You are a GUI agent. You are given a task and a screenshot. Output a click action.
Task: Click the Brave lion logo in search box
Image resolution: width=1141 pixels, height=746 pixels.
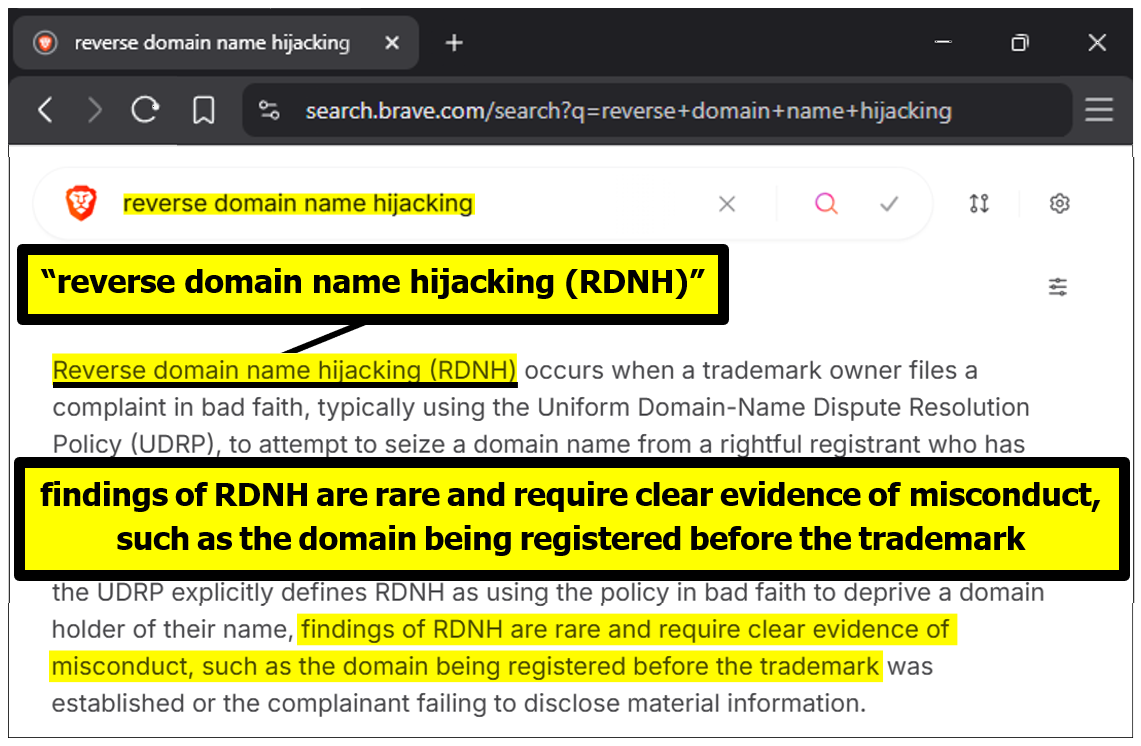(81, 204)
